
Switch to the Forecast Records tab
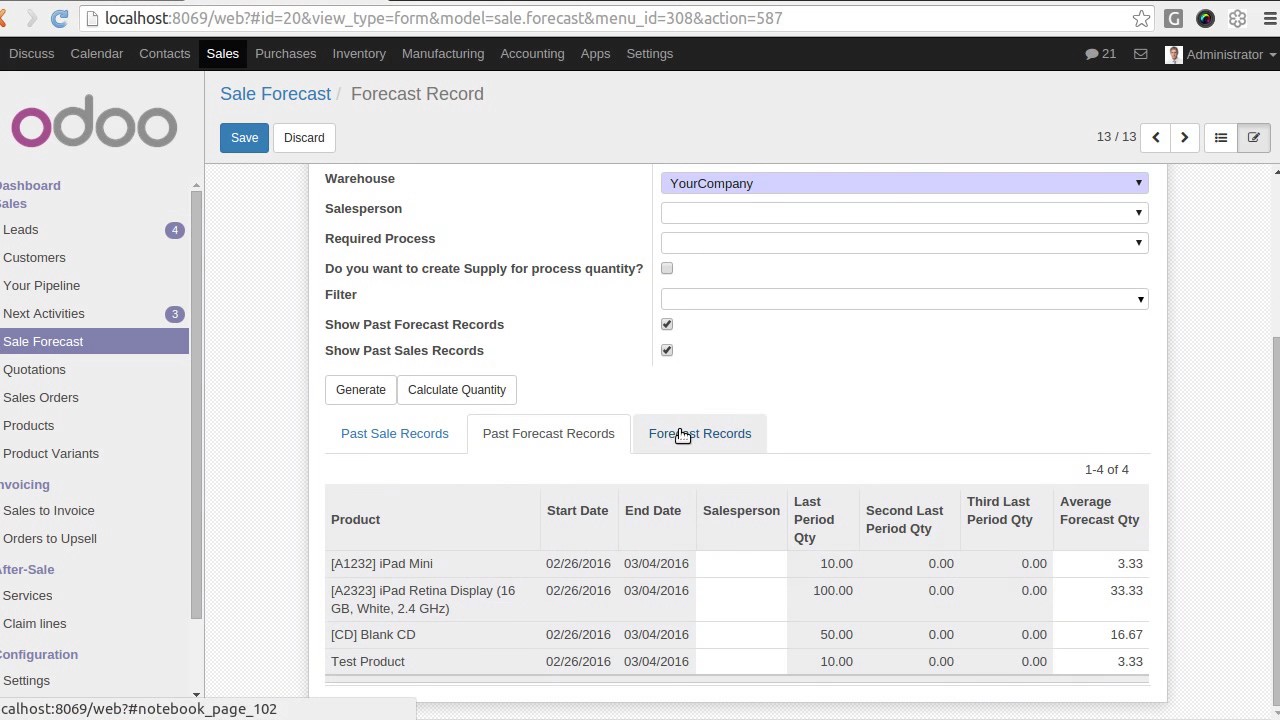tap(700, 434)
